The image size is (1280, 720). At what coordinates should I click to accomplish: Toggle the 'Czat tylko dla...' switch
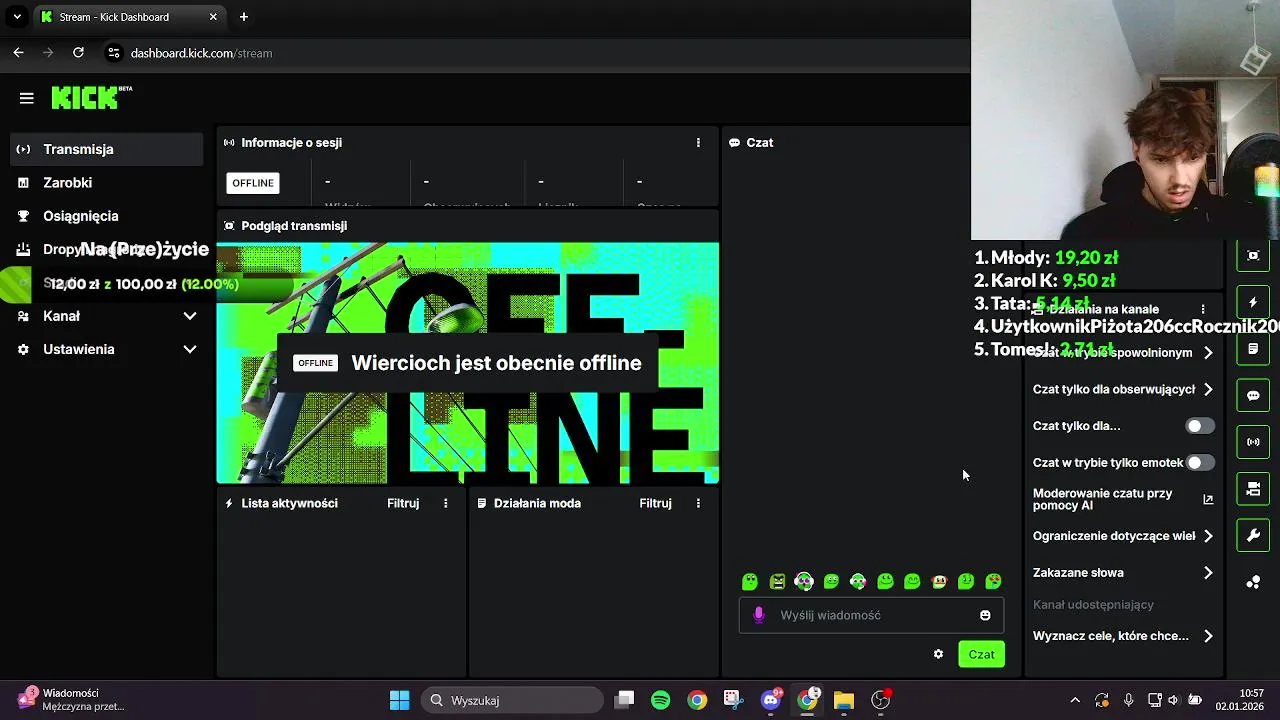(1200, 426)
